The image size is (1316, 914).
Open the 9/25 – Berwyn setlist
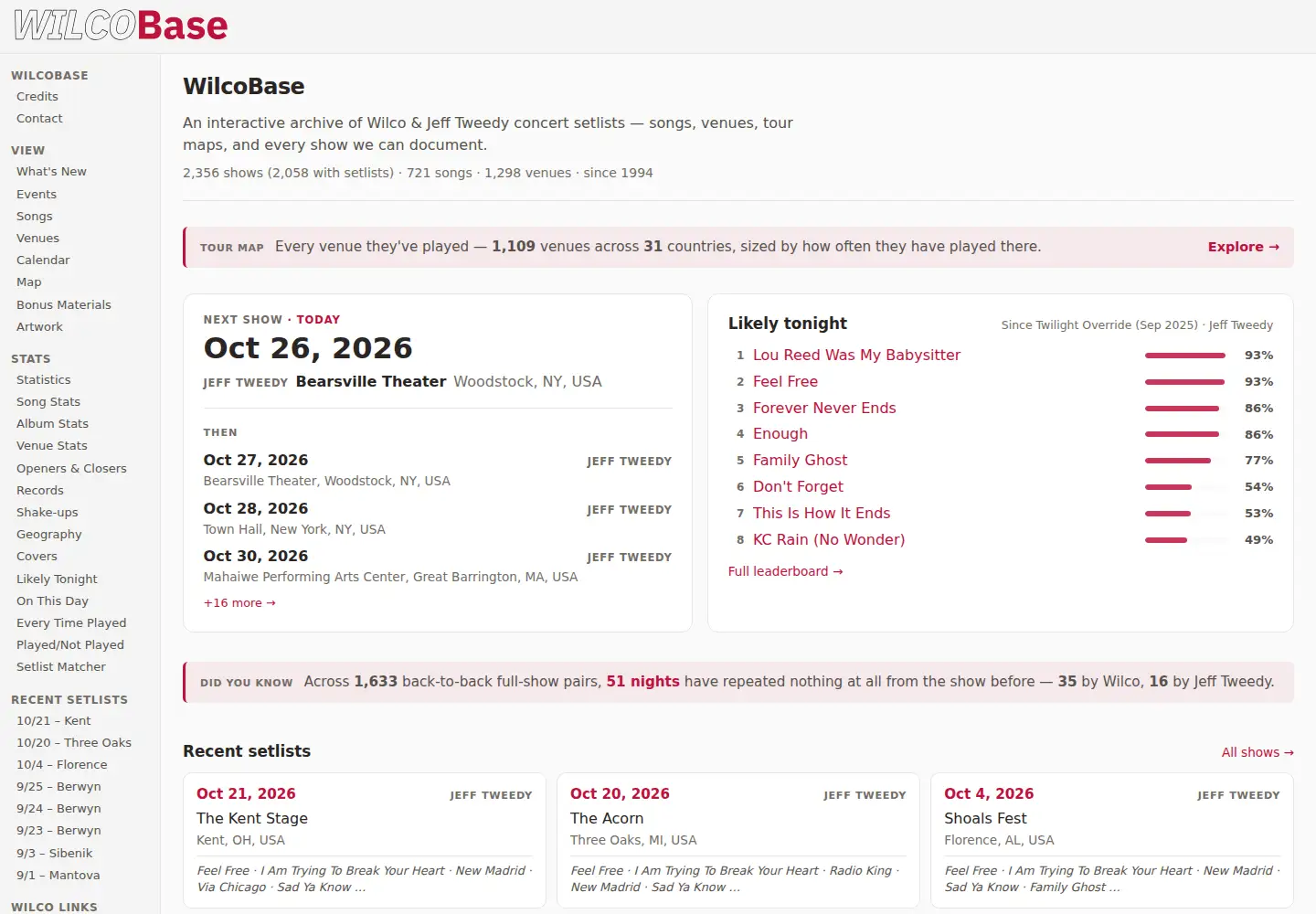tap(58, 787)
